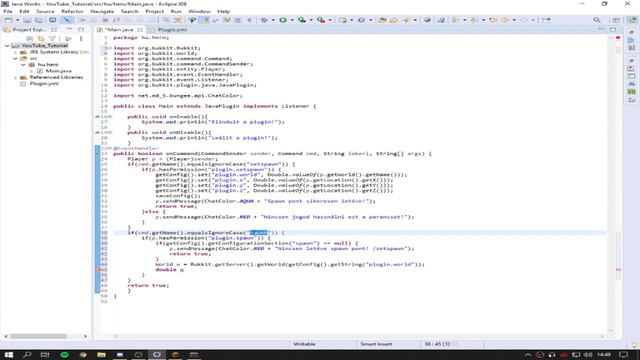Image resolution: width=640 pixels, height=360 pixels.
Task: Click right arrow of Project Explorer scrollbar
Action: pos(85,336)
